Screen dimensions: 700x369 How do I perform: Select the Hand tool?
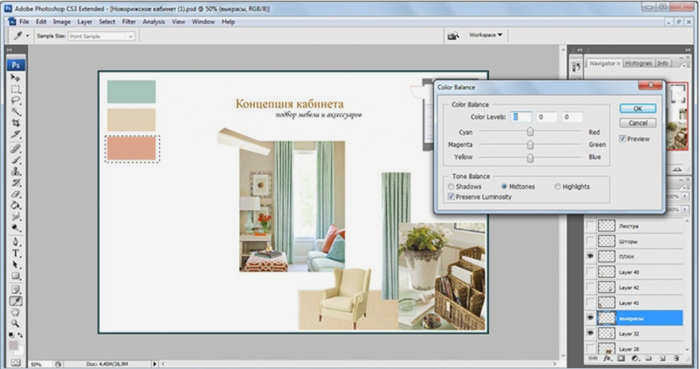[16, 312]
